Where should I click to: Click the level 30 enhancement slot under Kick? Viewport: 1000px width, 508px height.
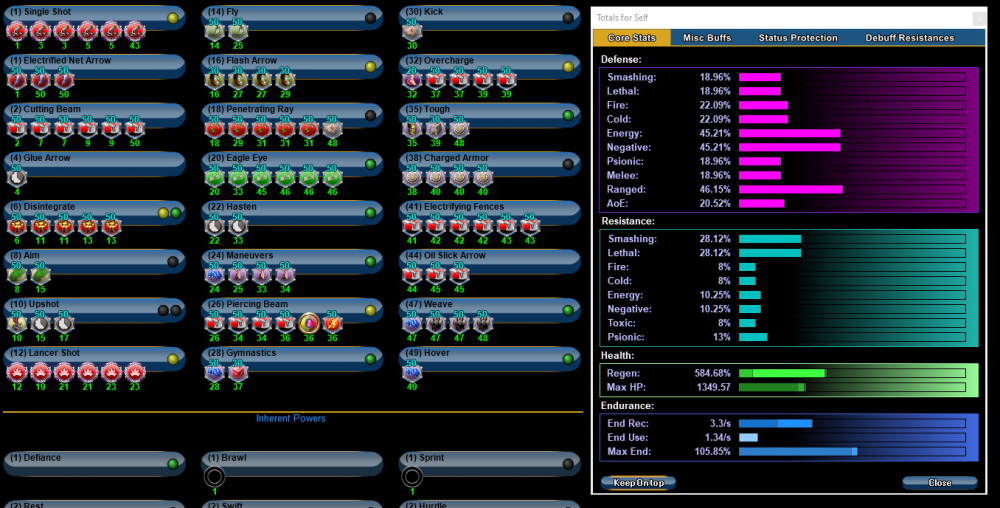[x=411, y=31]
